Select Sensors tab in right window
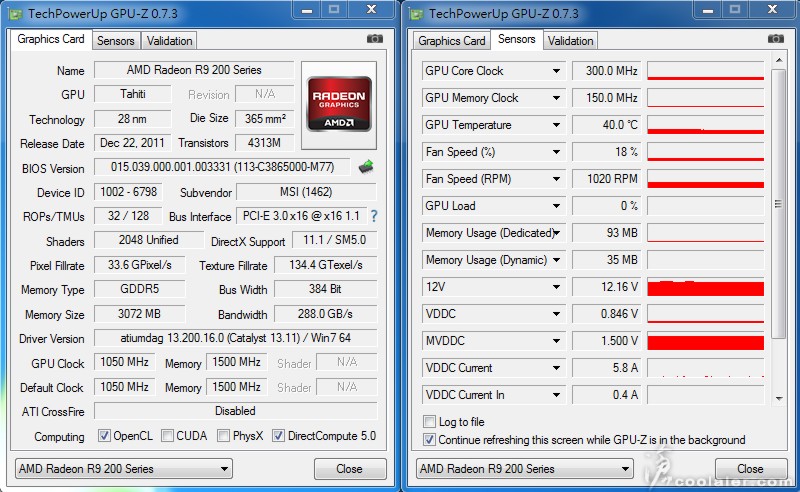The height and width of the screenshot is (492, 800). click(x=516, y=39)
